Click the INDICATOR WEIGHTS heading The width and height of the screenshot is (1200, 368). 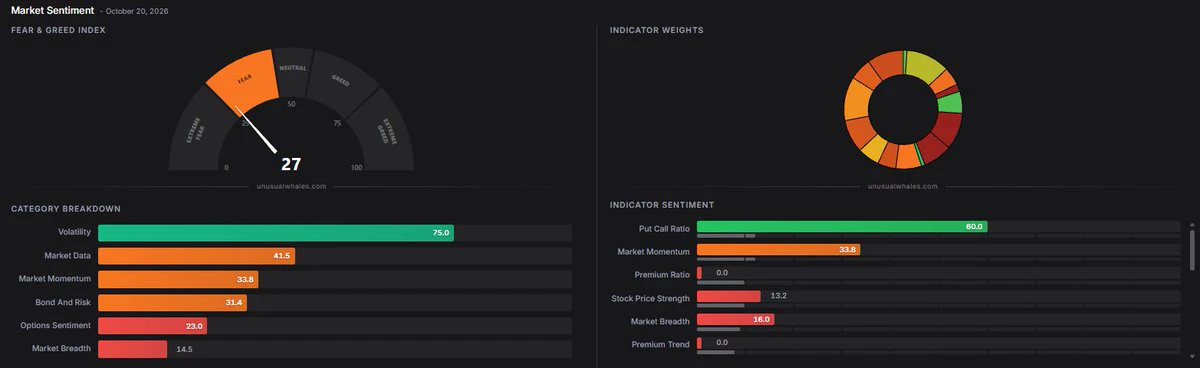pos(657,30)
